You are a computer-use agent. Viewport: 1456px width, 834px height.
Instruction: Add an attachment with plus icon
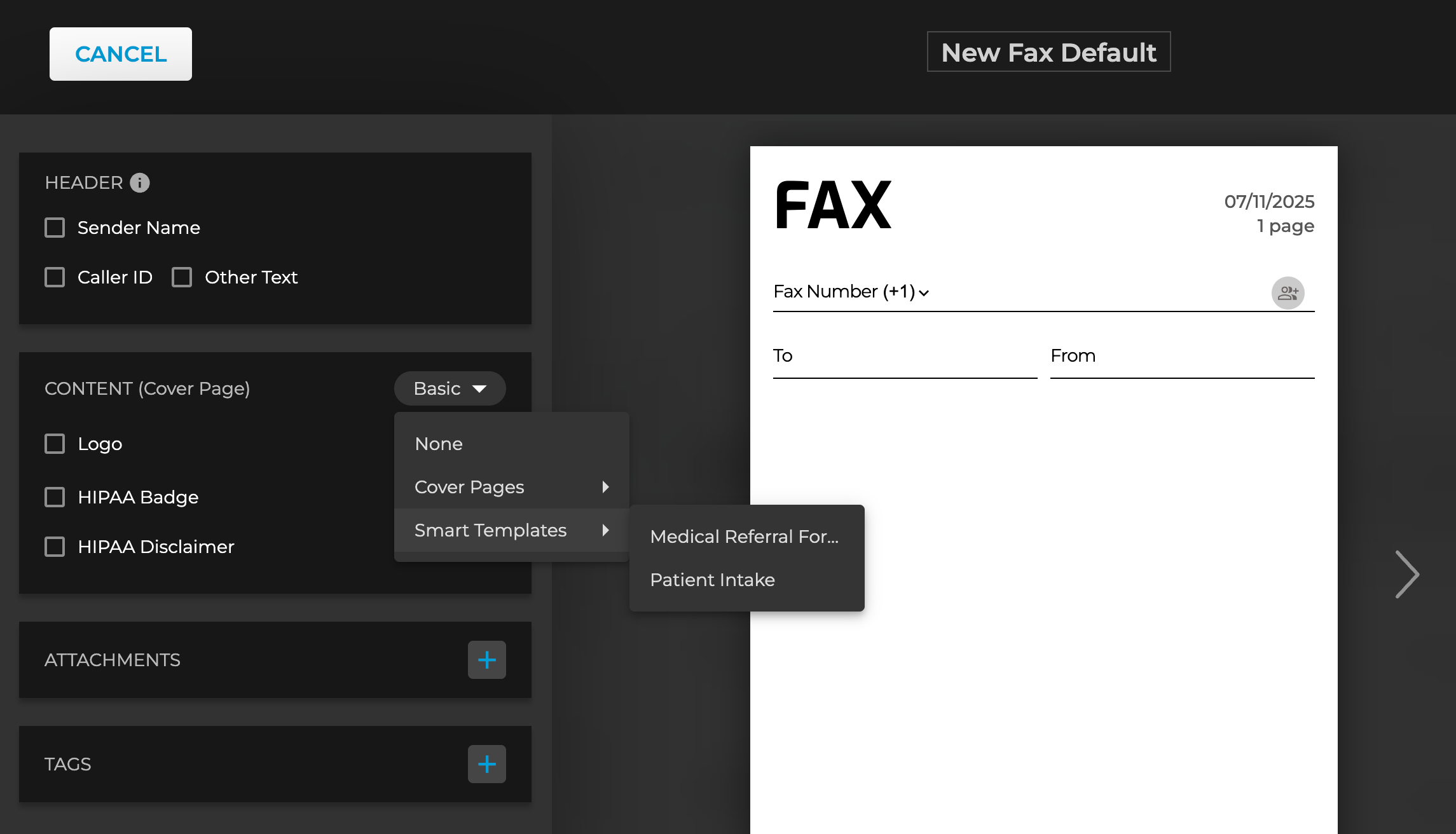click(x=486, y=660)
